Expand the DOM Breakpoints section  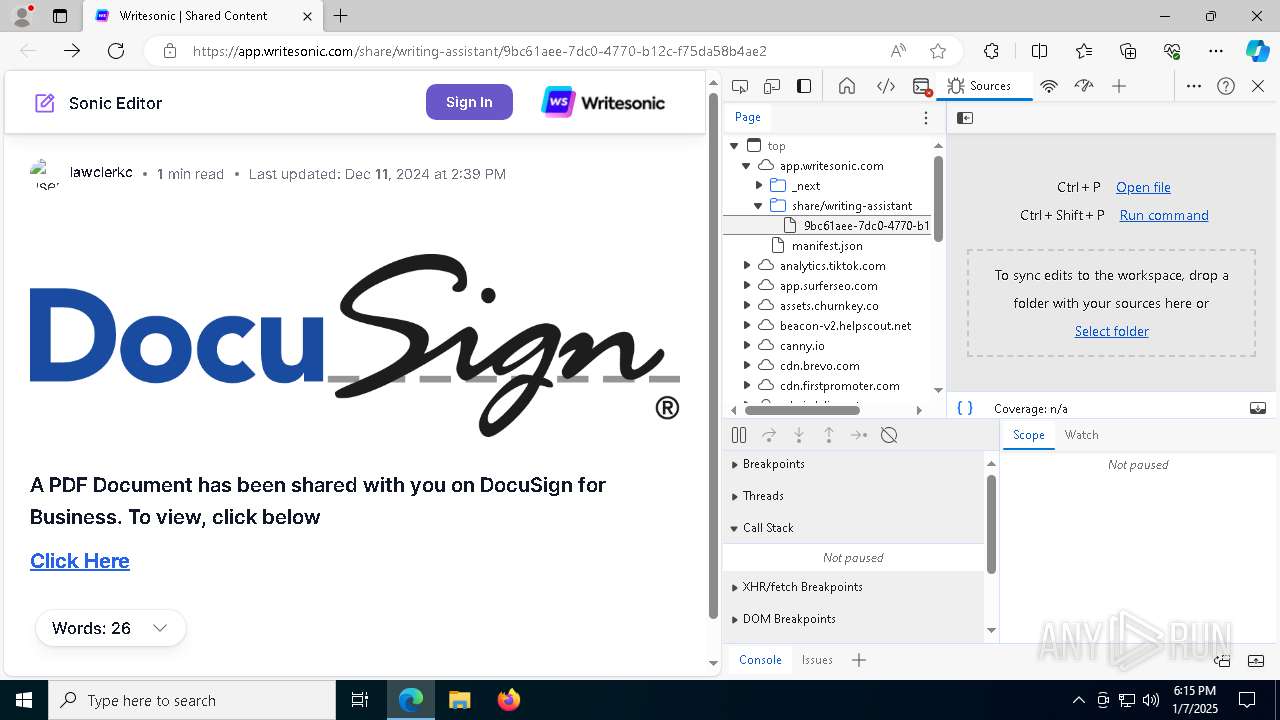(855, 619)
